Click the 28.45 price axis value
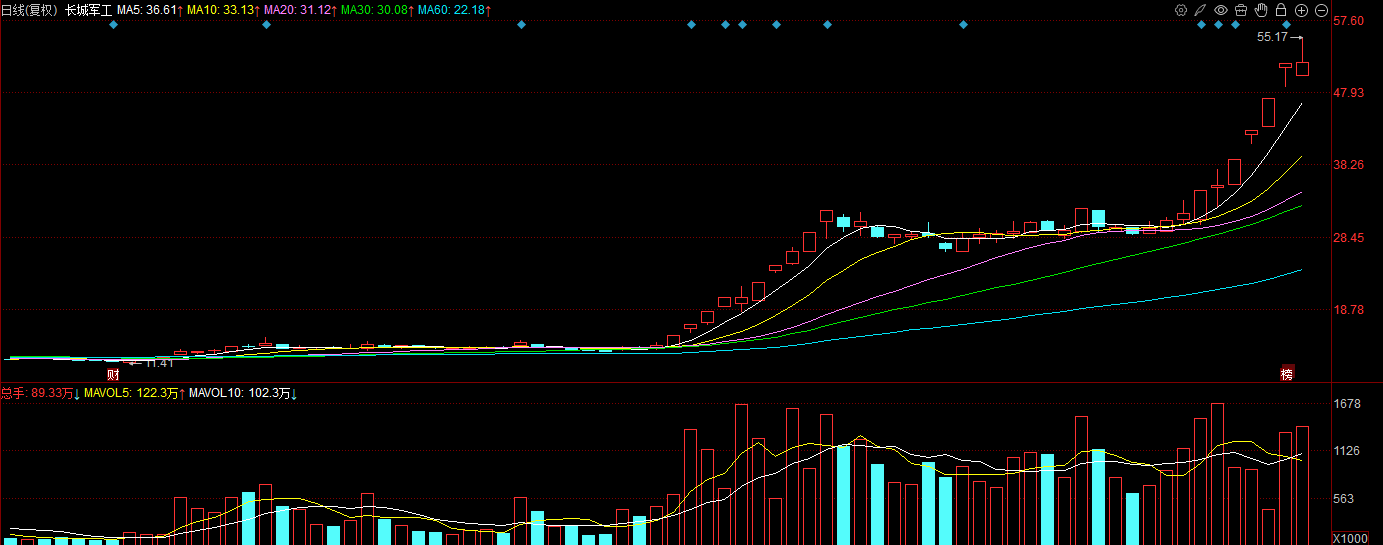Image resolution: width=1383 pixels, height=545 pixels. click(x=1350, y=238)
